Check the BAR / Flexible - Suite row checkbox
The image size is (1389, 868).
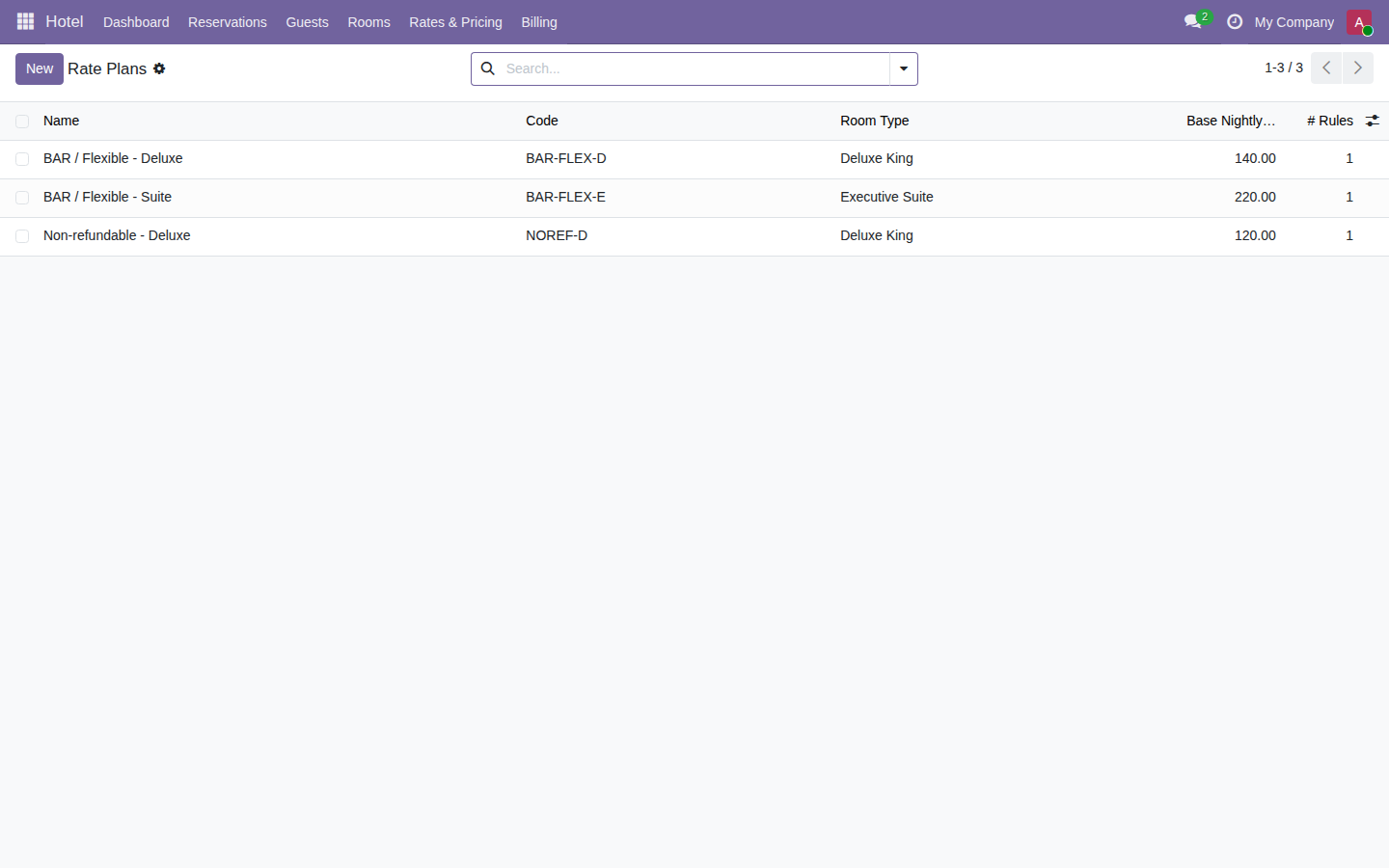point(22,198)
